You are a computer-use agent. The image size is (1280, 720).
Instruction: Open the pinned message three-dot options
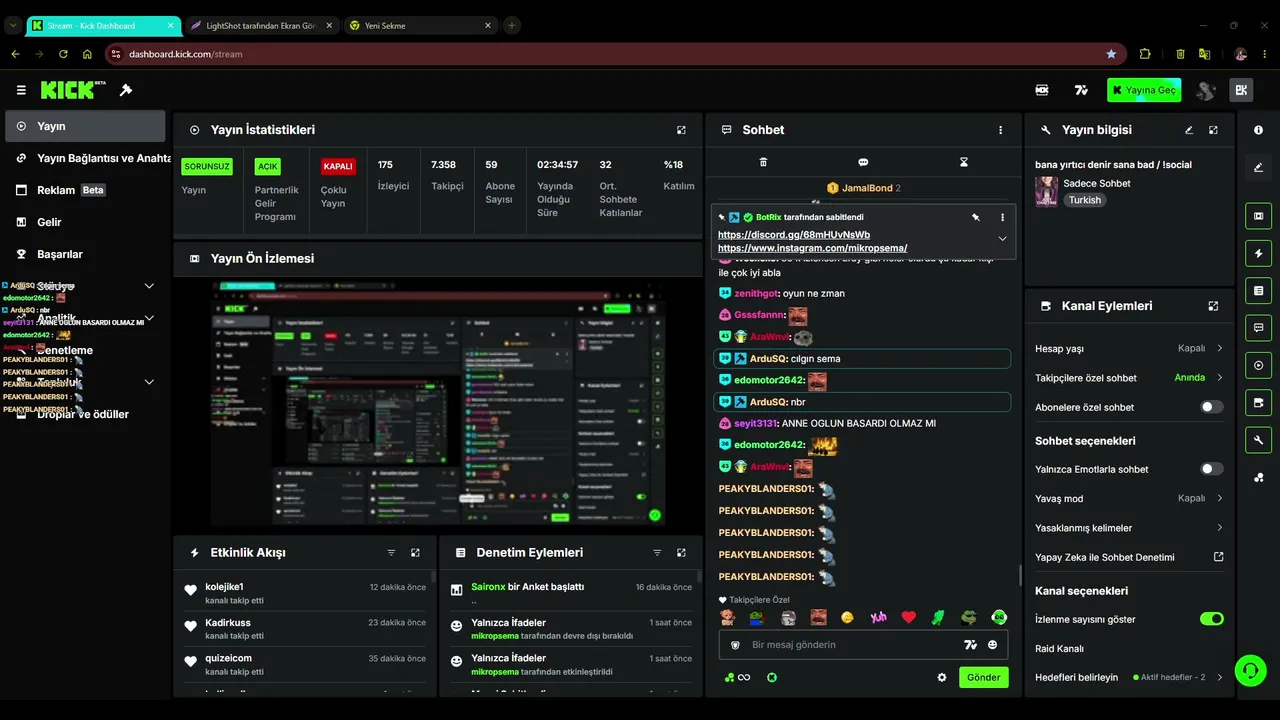(1002, 217)
